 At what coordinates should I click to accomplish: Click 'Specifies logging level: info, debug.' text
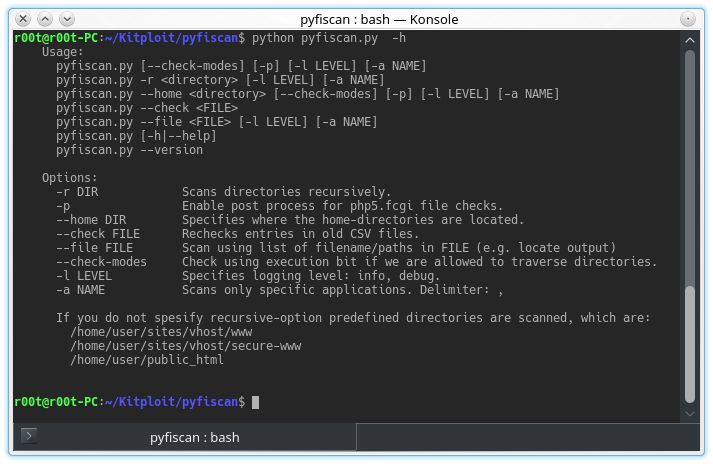(x=311, y=276)
